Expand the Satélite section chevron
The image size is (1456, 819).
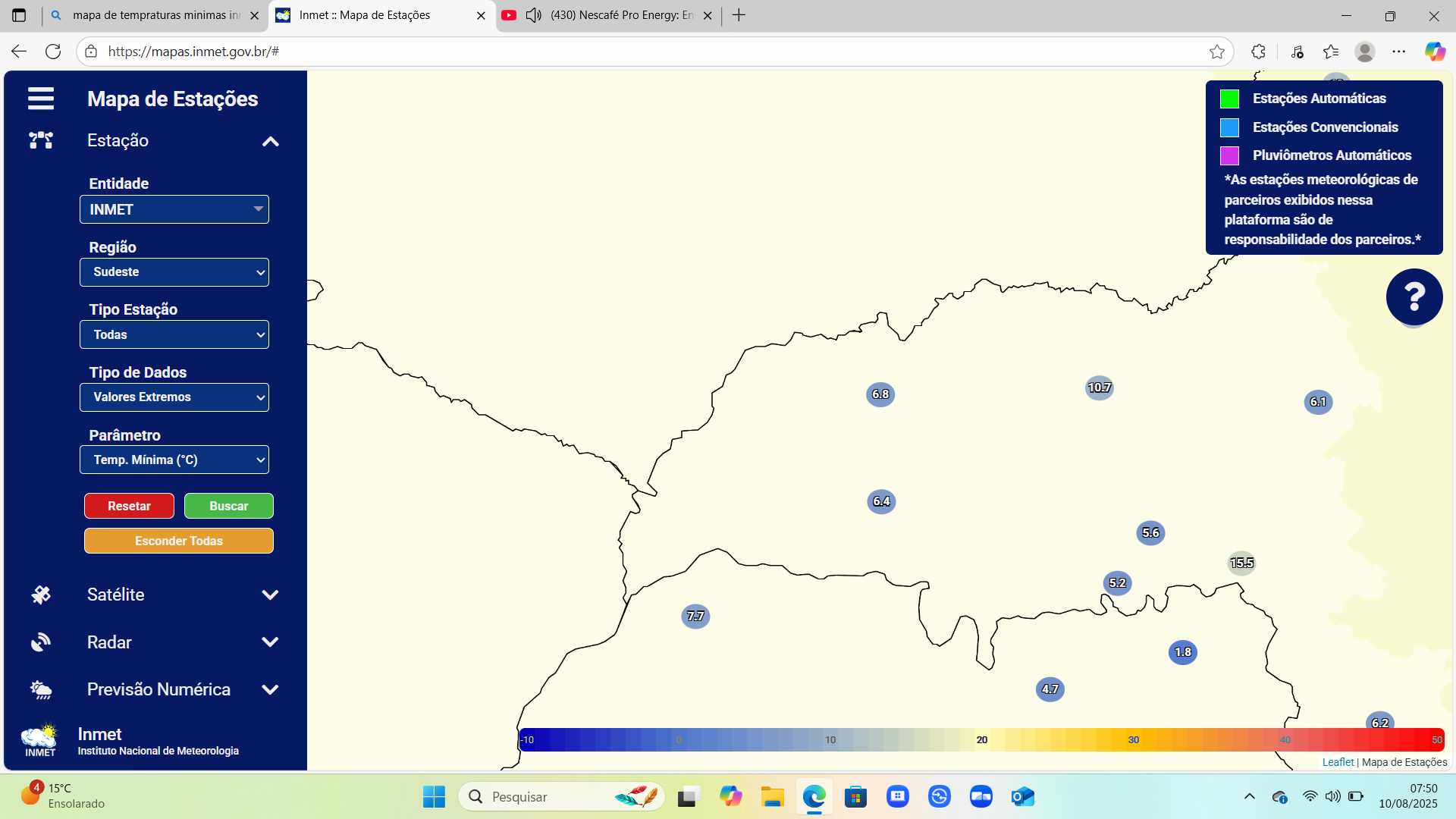pyautogui.click(x=270, y=595)
